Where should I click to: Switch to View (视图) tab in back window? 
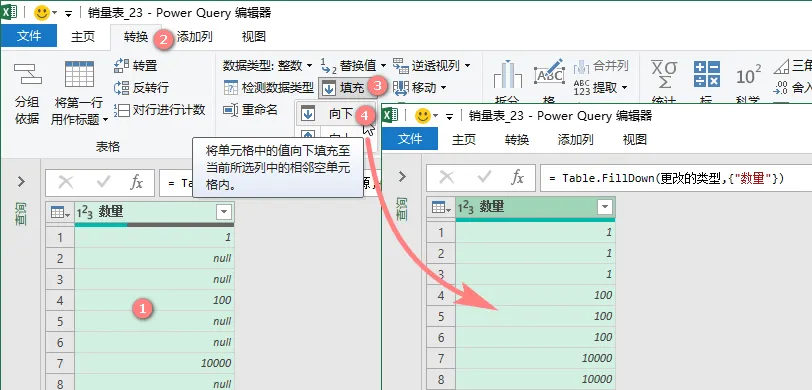254,36
